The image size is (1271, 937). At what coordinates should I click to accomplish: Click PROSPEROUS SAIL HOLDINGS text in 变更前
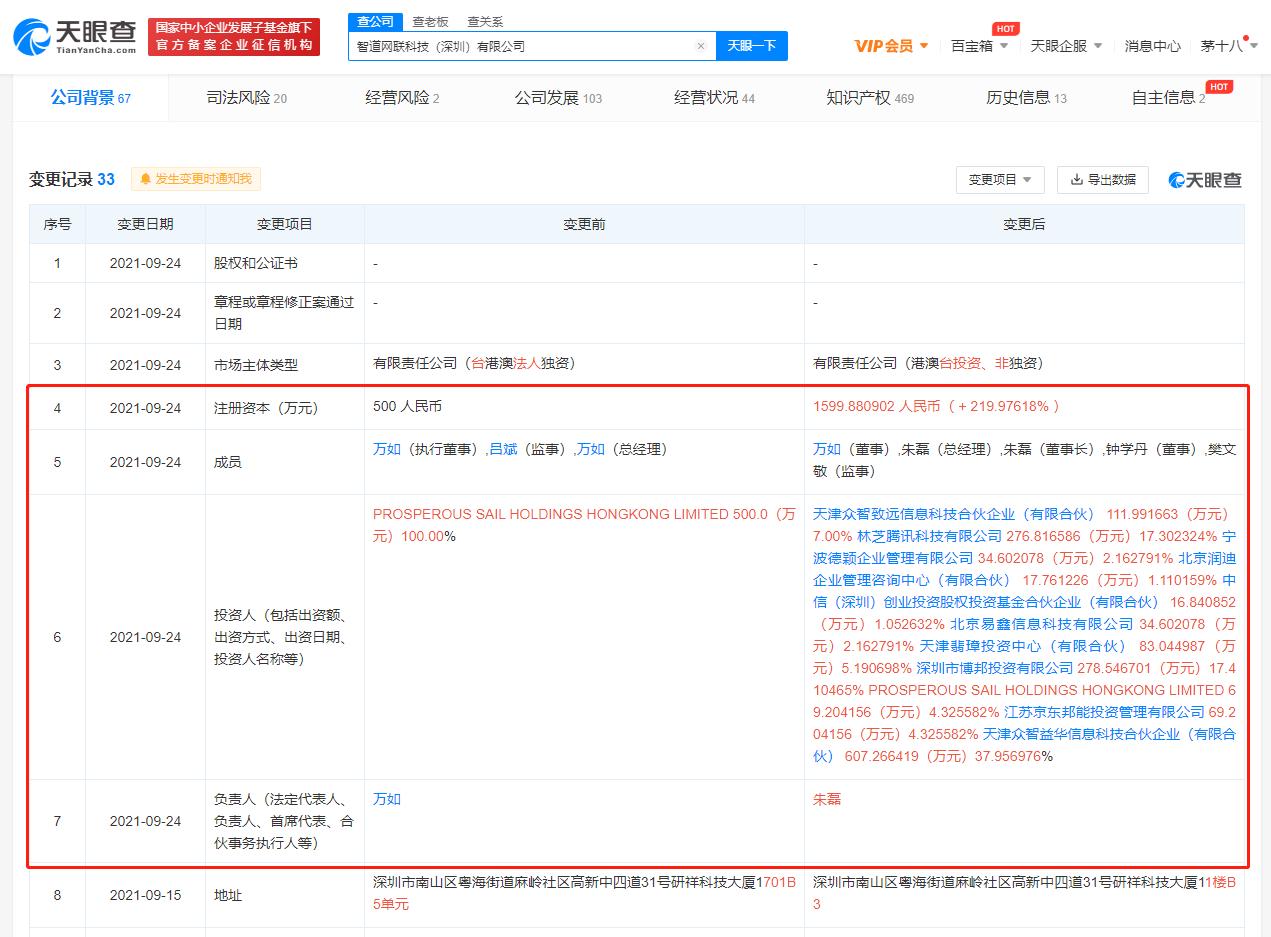584,525
